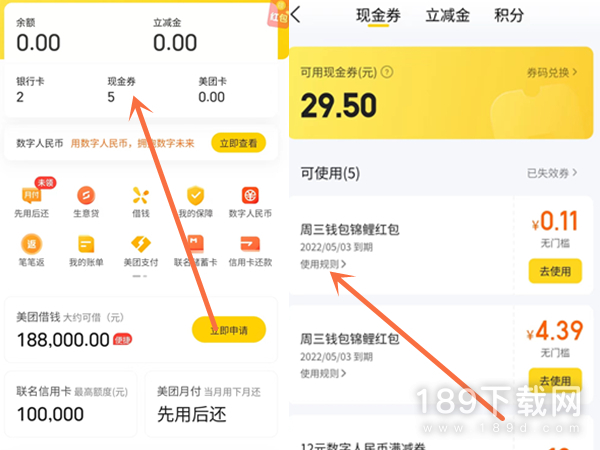Expand 使用规则 of the 0.11 coupon
600x450 pixels.
coord(323,264)
